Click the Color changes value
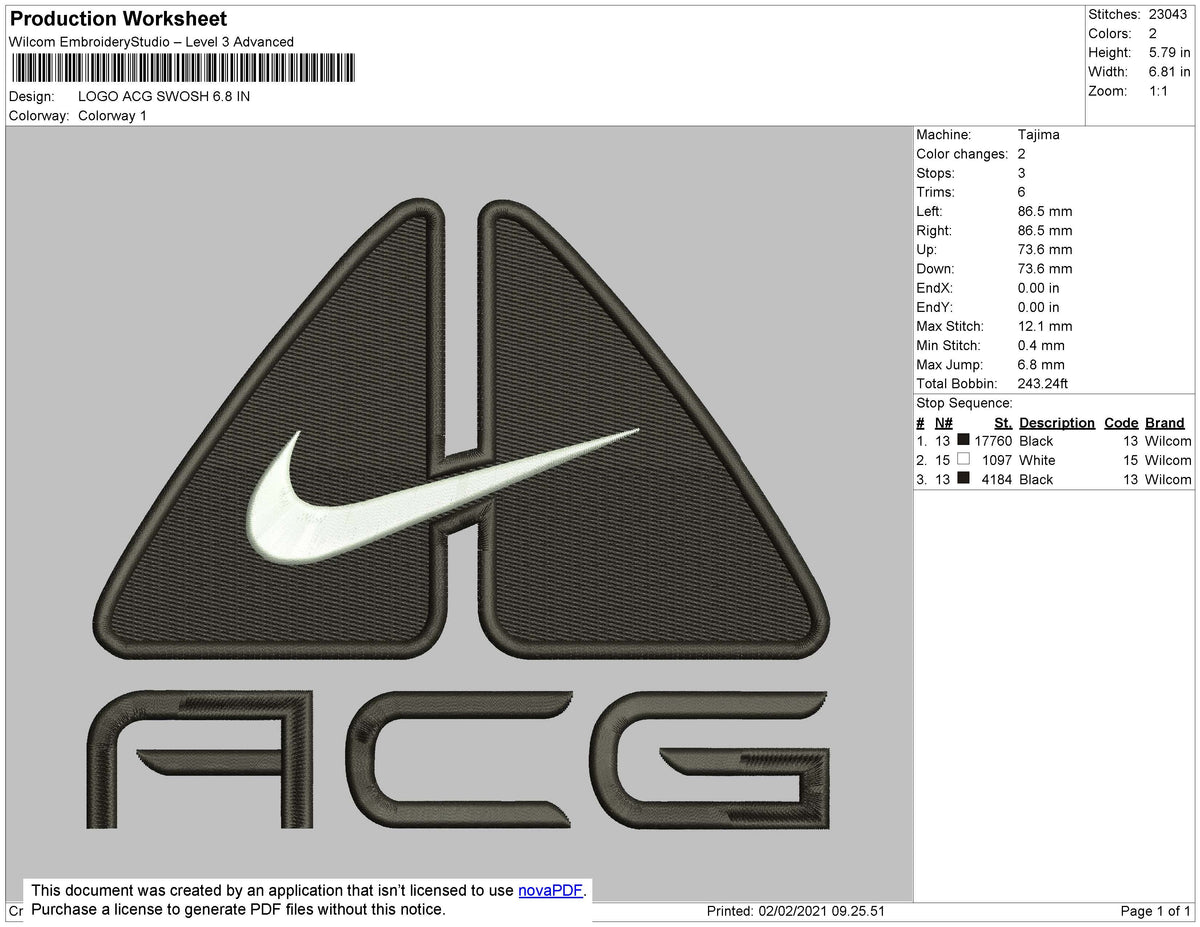Screen dimensions: 1200x927 [1021, 154]
